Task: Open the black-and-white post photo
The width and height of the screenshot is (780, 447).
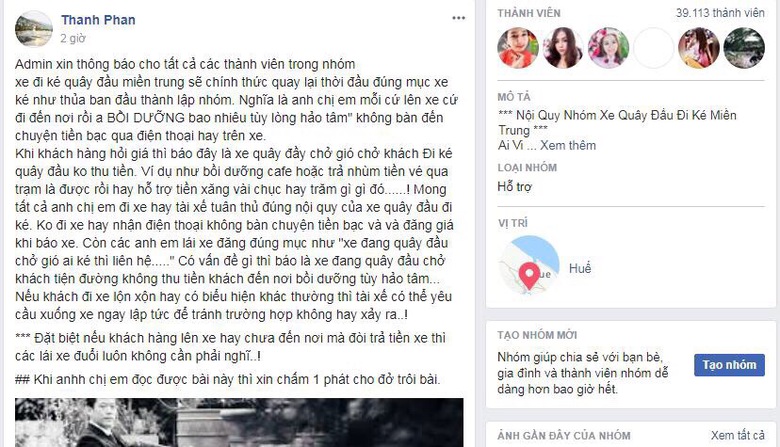Action: point(239,422)
